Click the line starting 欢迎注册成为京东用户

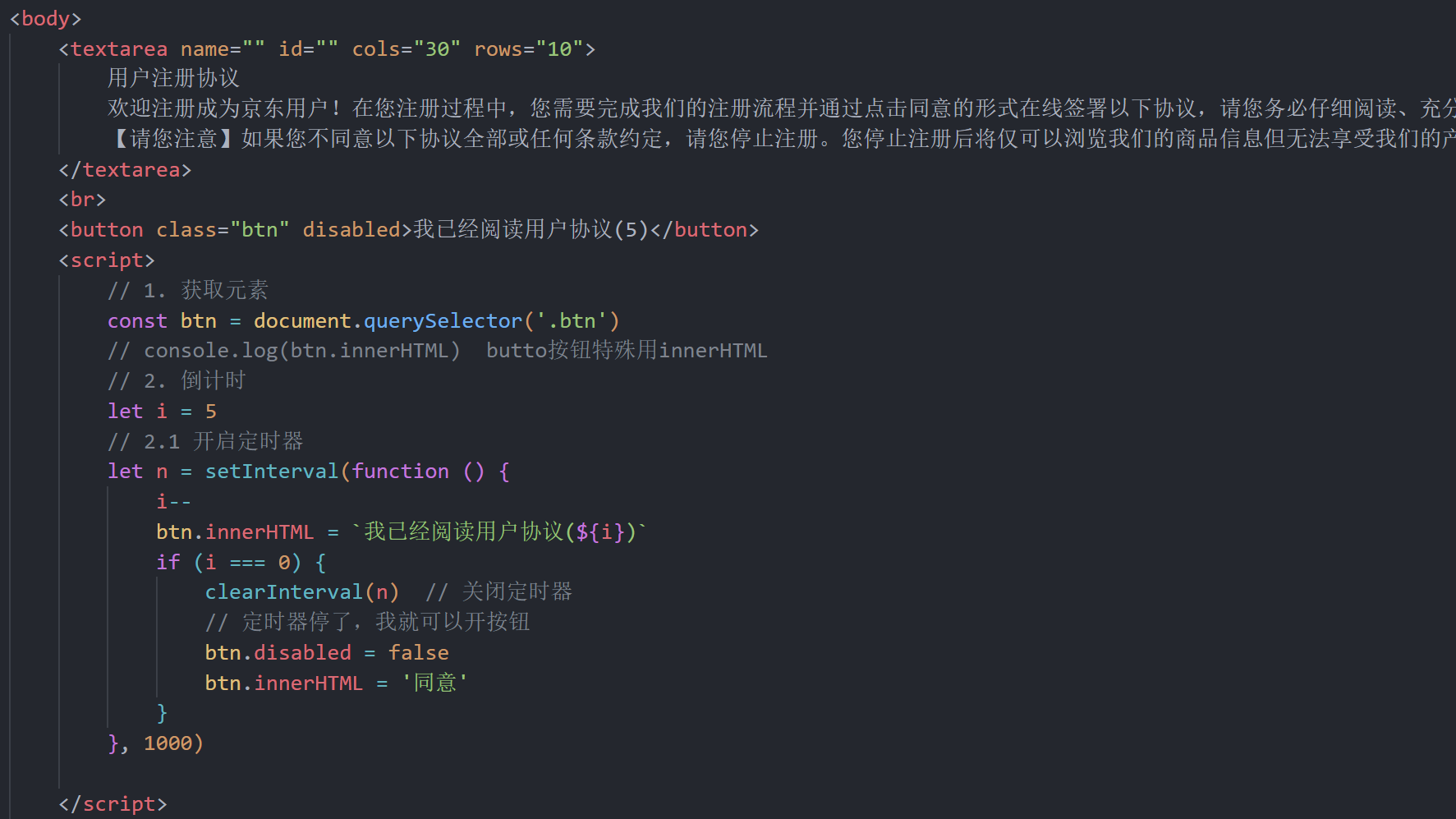[782, 108]
